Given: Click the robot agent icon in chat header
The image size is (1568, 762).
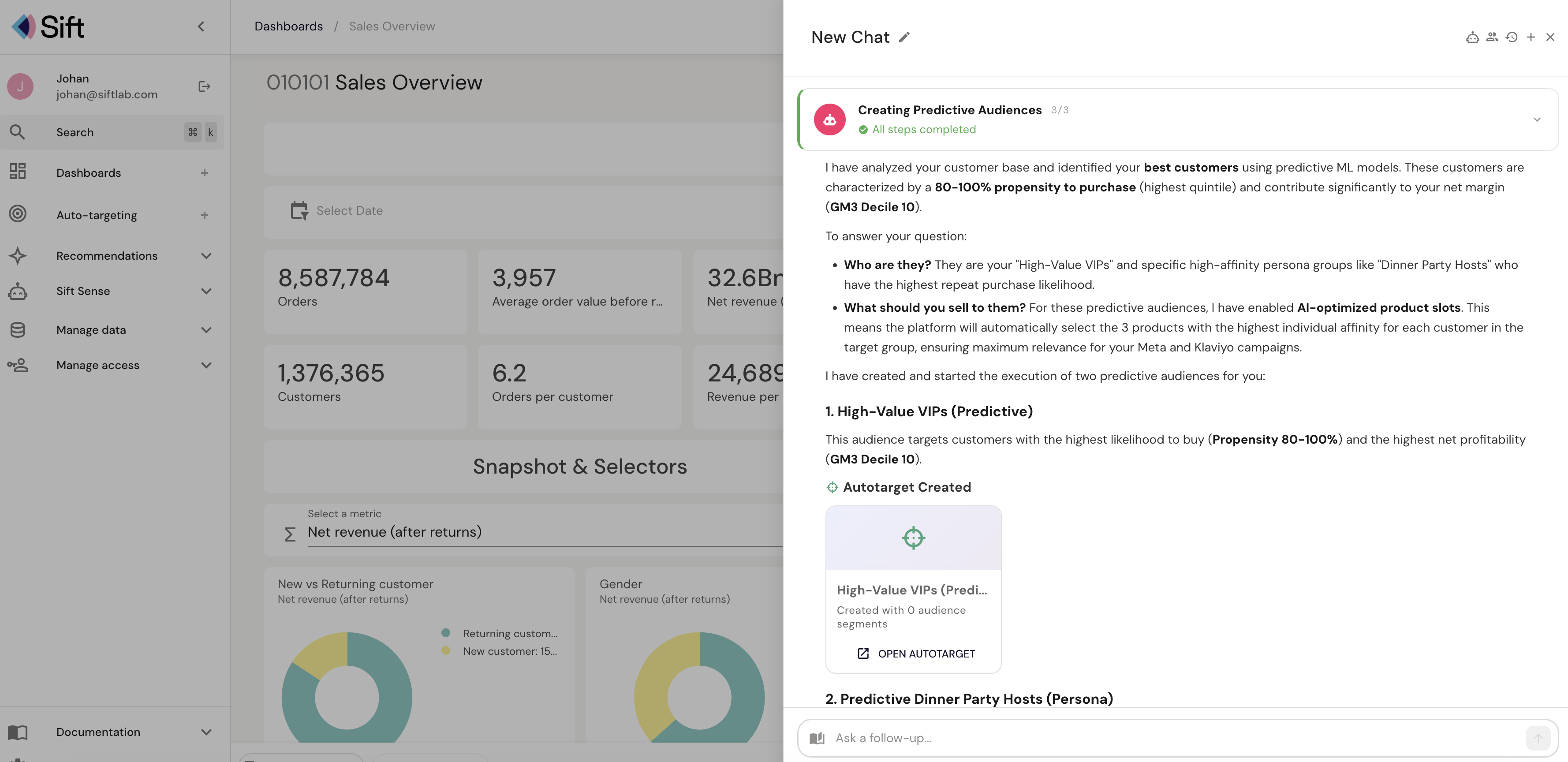Looking at the screenshot, I should [1472, 38].
